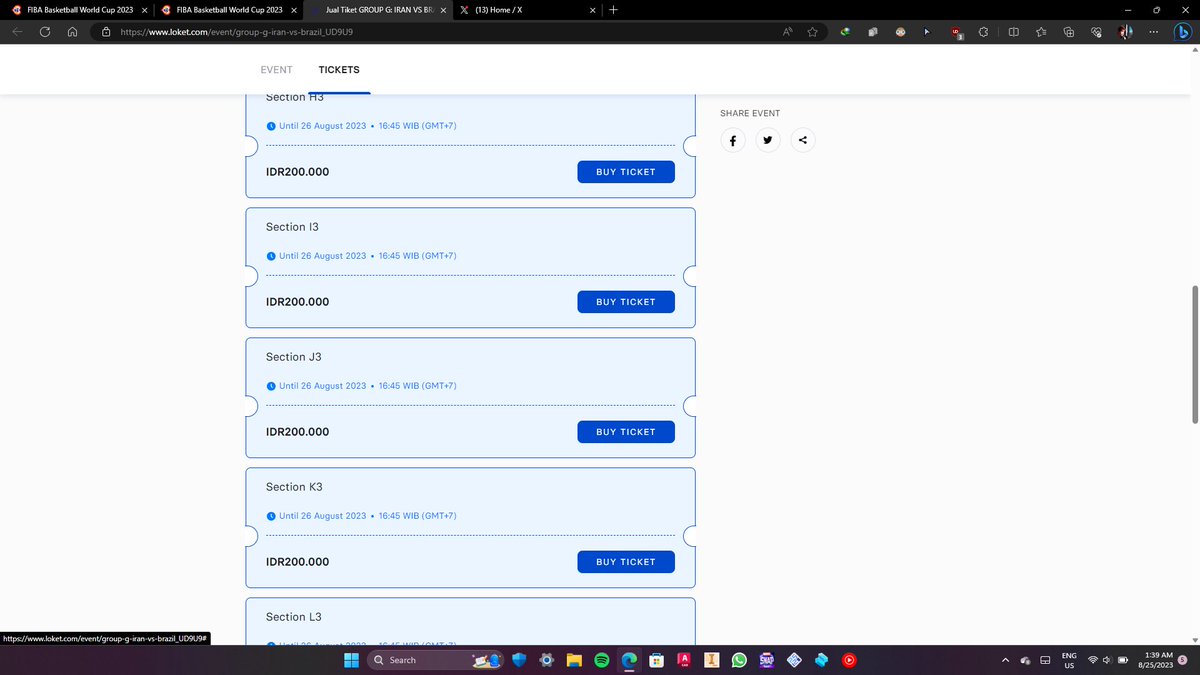Show hidden system tray icons
This screenshot has width=1200, height=675.
pyautogui.click(x=1005, y=660)
